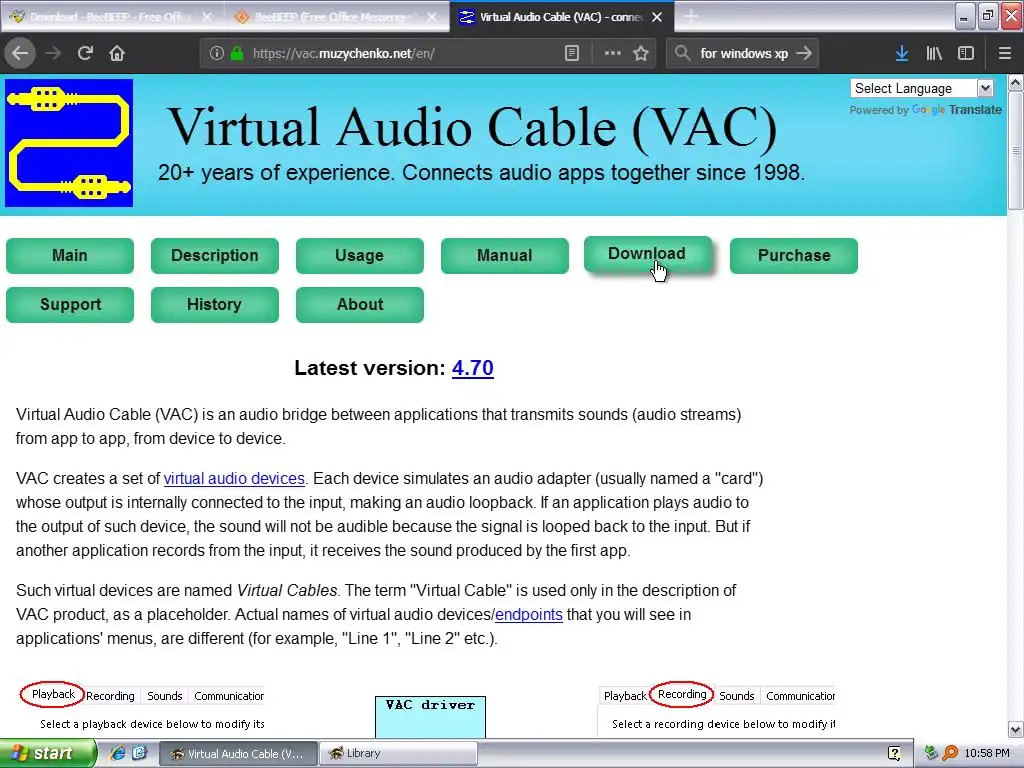Image resolution: width=1024 pixels, height=768 pixels.
Task: Open the downloads arrow icon
Action: click(902, 53)
